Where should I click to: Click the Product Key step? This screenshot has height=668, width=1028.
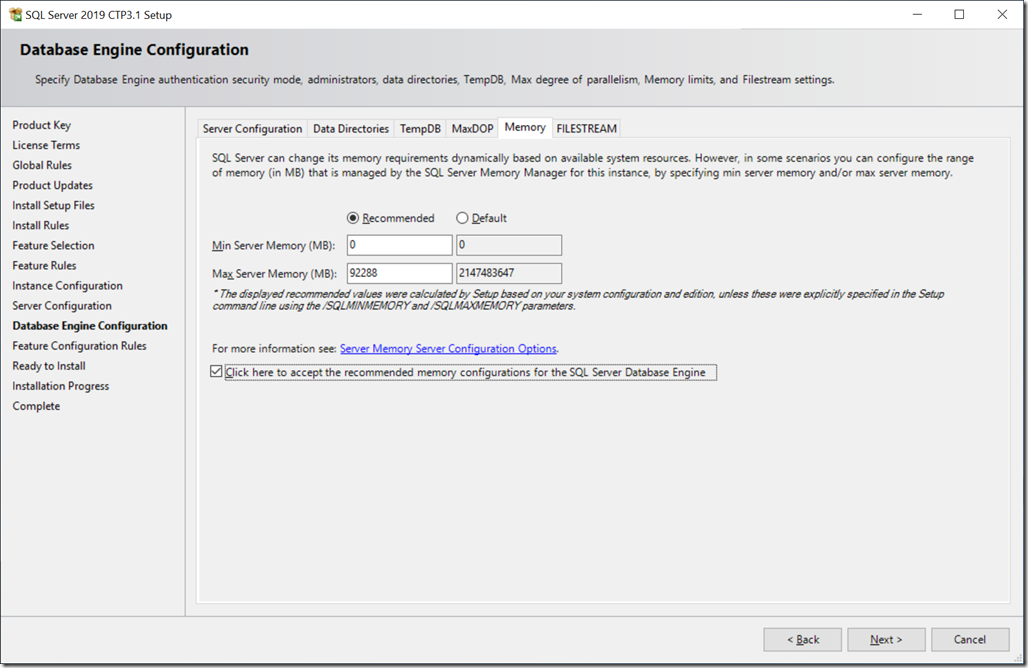click(41, 125)
